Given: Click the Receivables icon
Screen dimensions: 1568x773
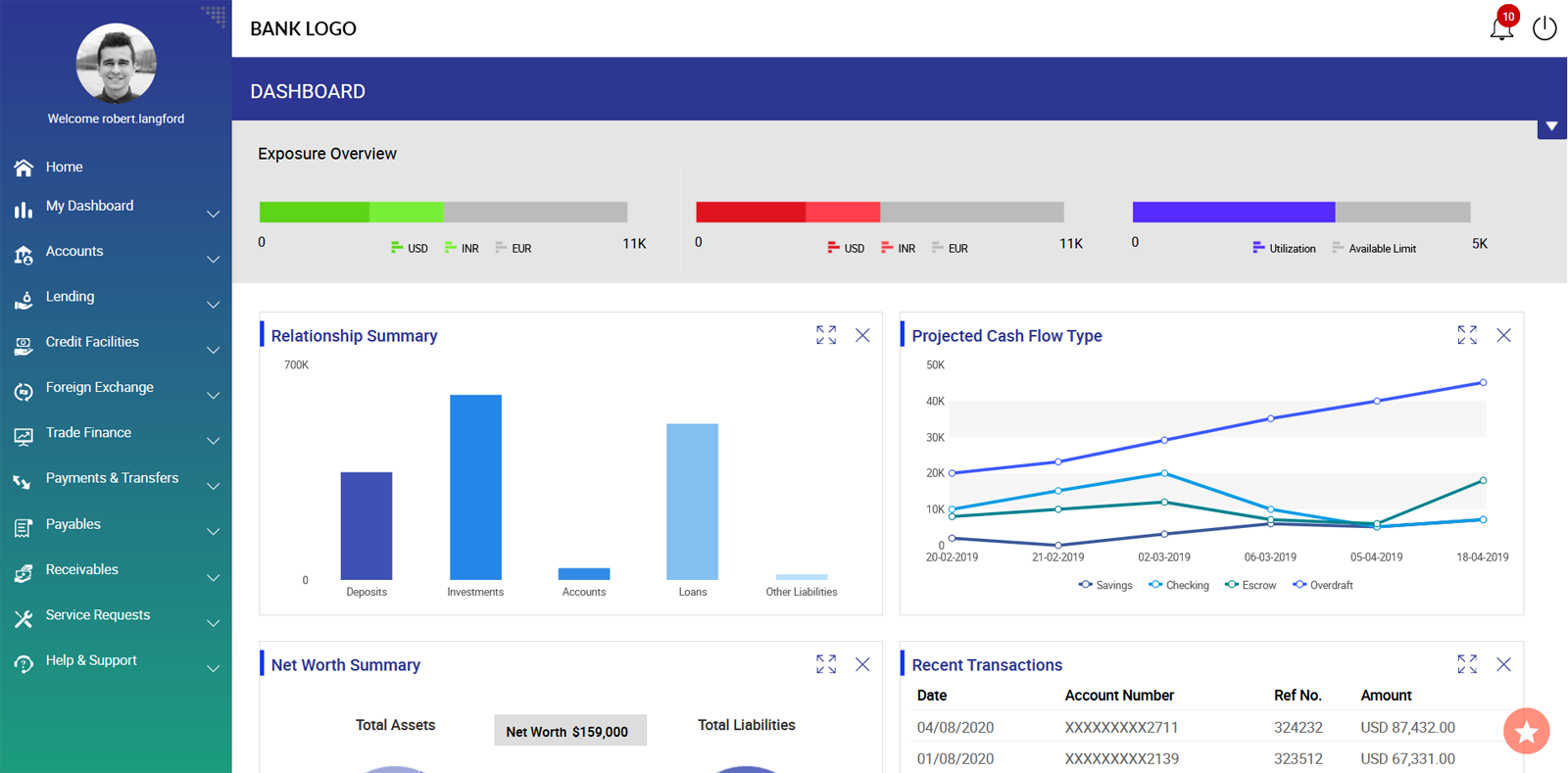Looking at the screenshot, I should [x=24, y=573].
